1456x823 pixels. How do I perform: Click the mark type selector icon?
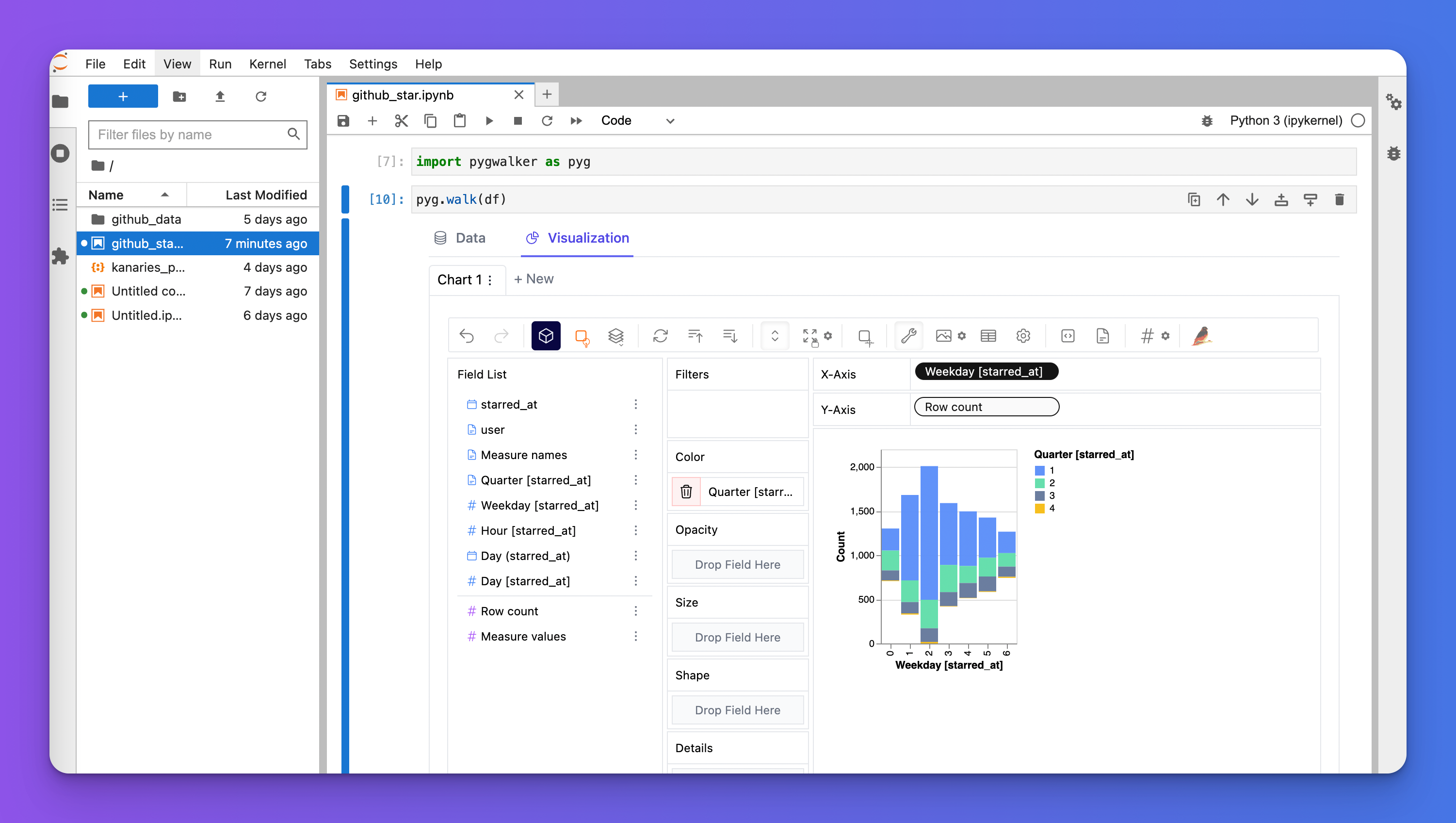click(582, 337)
